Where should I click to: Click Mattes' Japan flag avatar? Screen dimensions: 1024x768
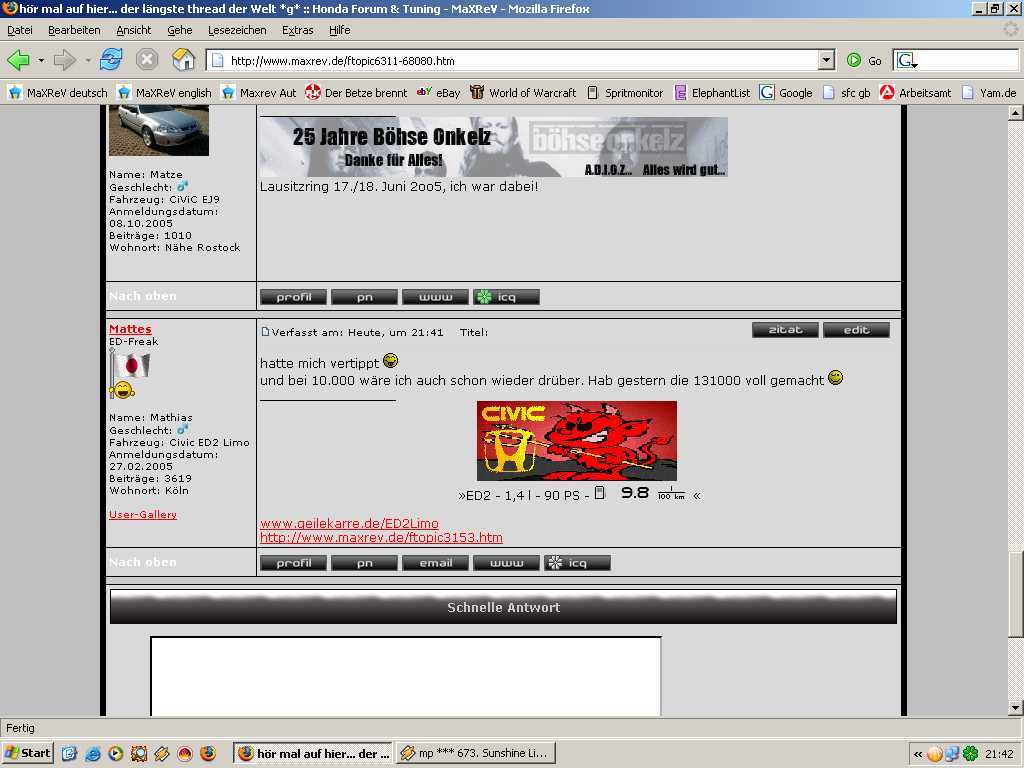pyautogui.click(x=130, y=373)
